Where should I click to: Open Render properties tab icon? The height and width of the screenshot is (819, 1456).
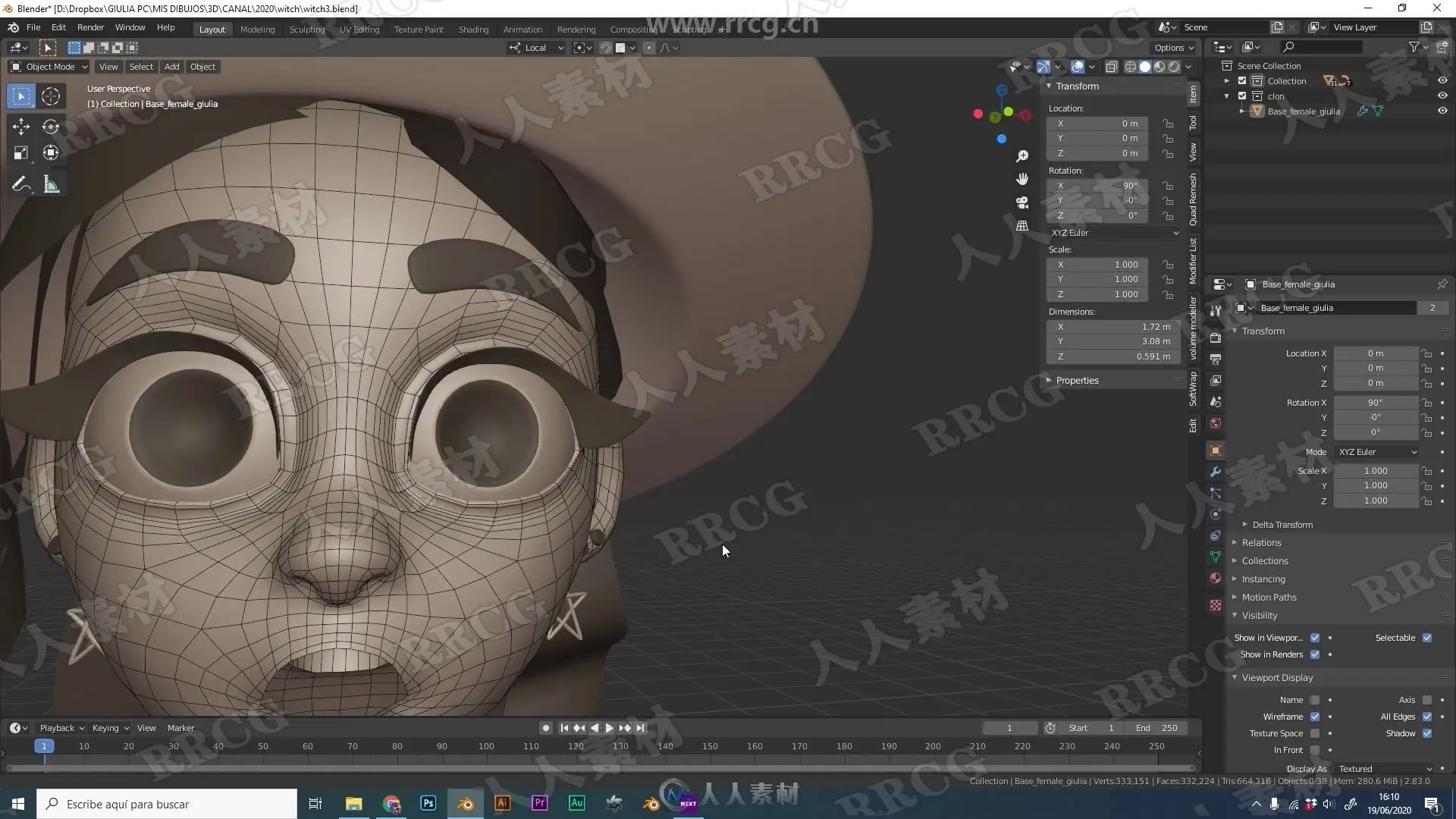pos(1216,338)
